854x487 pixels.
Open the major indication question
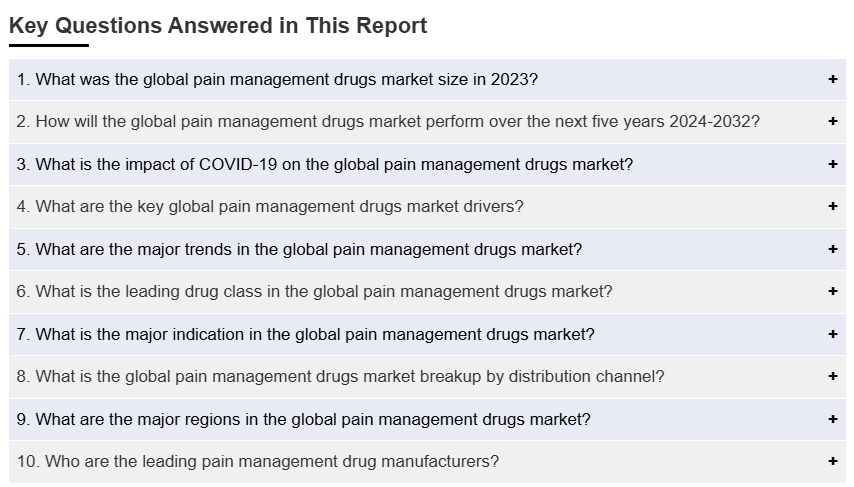305,334
